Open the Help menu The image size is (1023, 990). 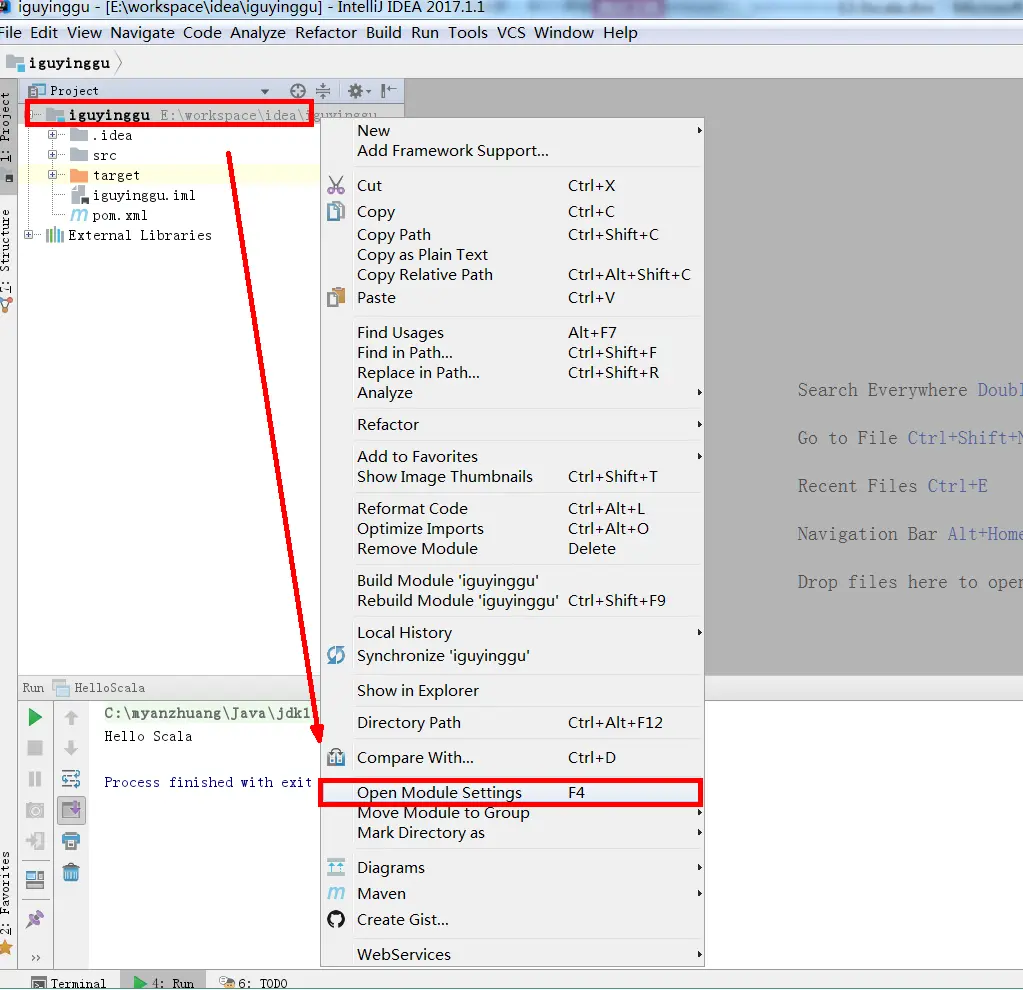click(x=620, y=33)
